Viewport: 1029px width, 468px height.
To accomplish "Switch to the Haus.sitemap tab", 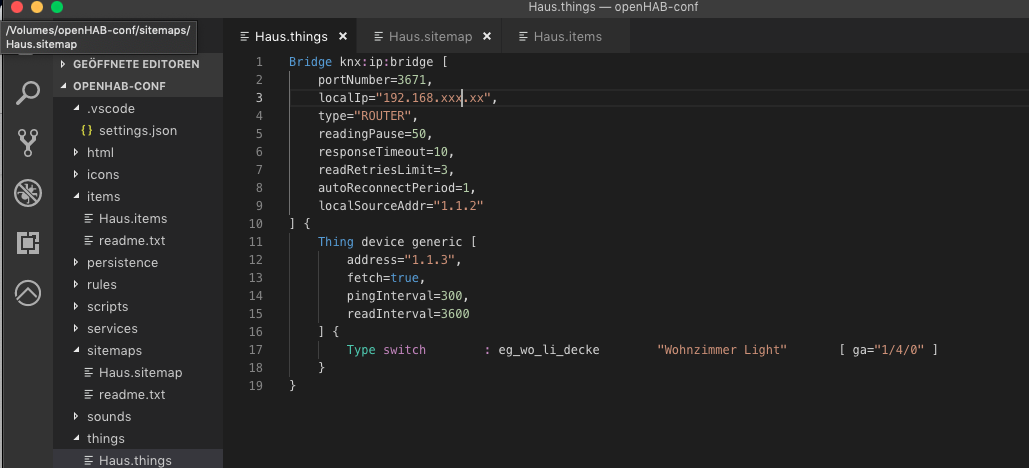I will (x=429, y=37).
